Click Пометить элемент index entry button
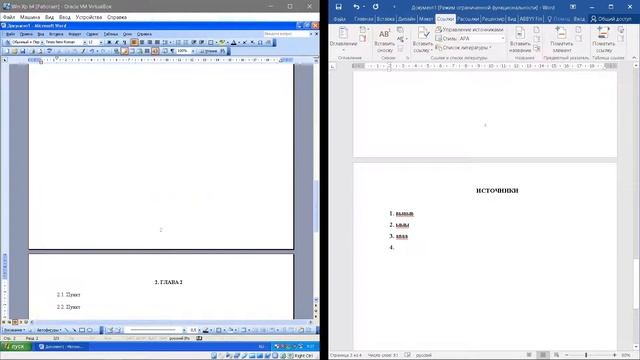Screen dimensions: 640x360 coord(562,40)
